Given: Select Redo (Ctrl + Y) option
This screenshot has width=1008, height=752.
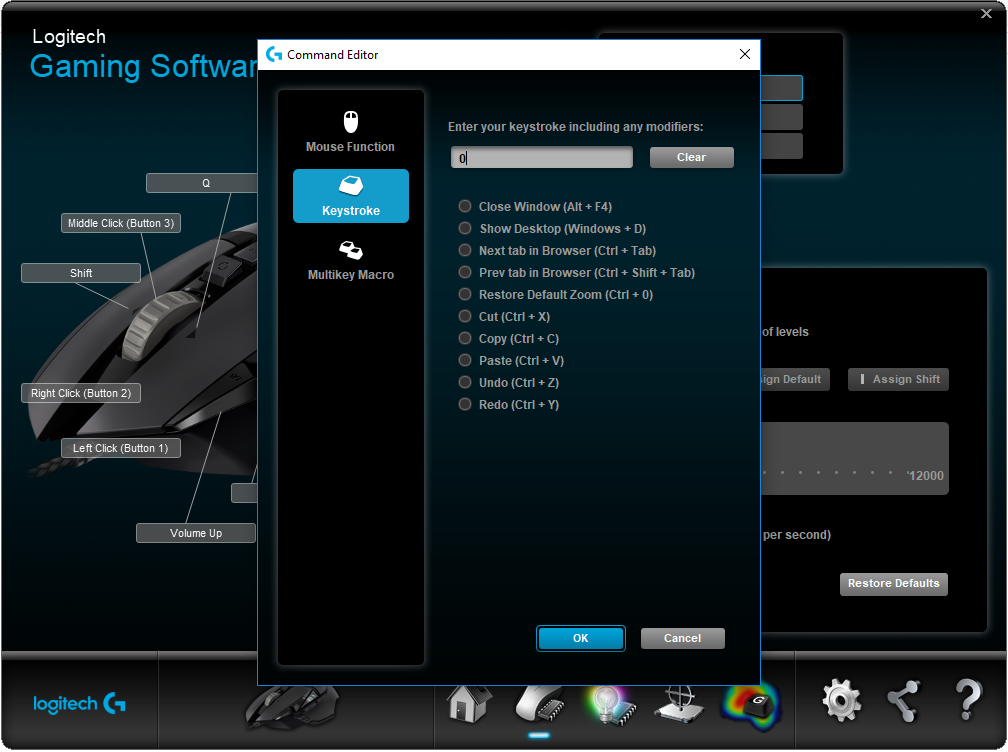Looking at the screenshot, I should [508, 404].
